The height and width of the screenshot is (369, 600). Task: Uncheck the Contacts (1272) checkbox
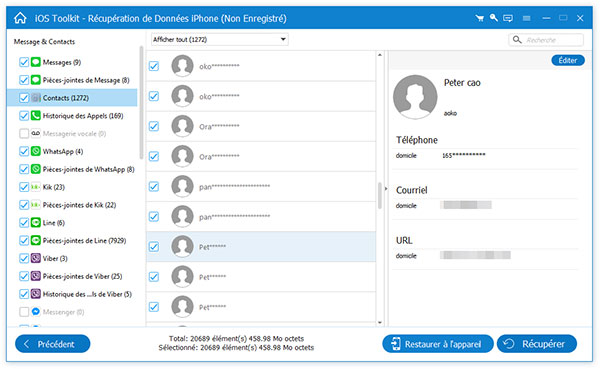[24, 98]
